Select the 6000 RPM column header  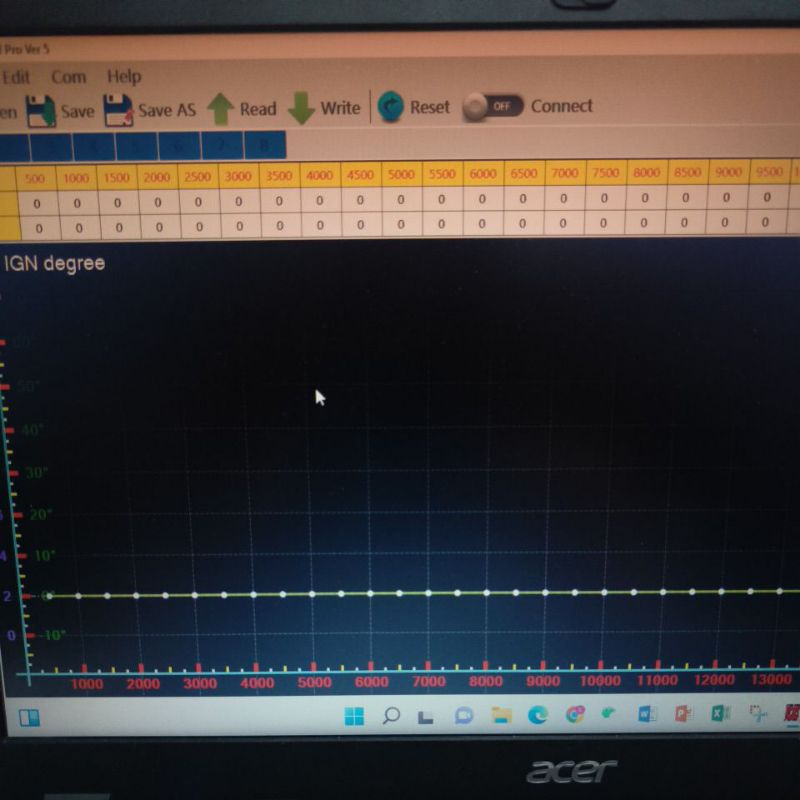point(483,173)
